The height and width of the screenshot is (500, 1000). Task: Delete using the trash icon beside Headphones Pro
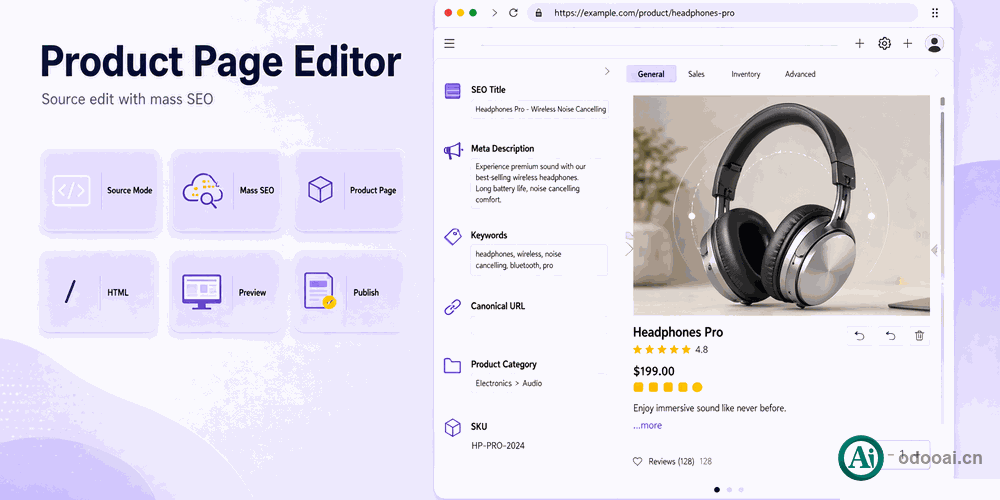point(919,335)
